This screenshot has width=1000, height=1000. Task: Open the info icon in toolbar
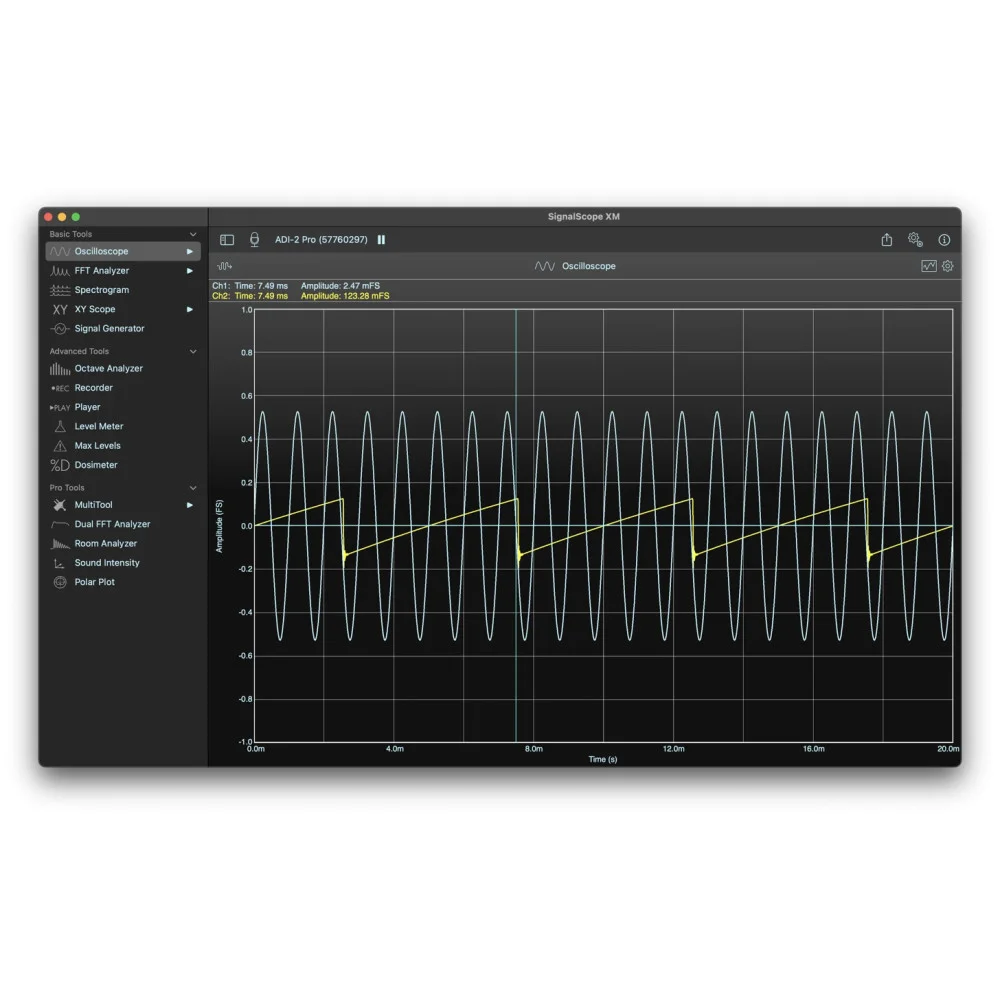pos(944,240)
